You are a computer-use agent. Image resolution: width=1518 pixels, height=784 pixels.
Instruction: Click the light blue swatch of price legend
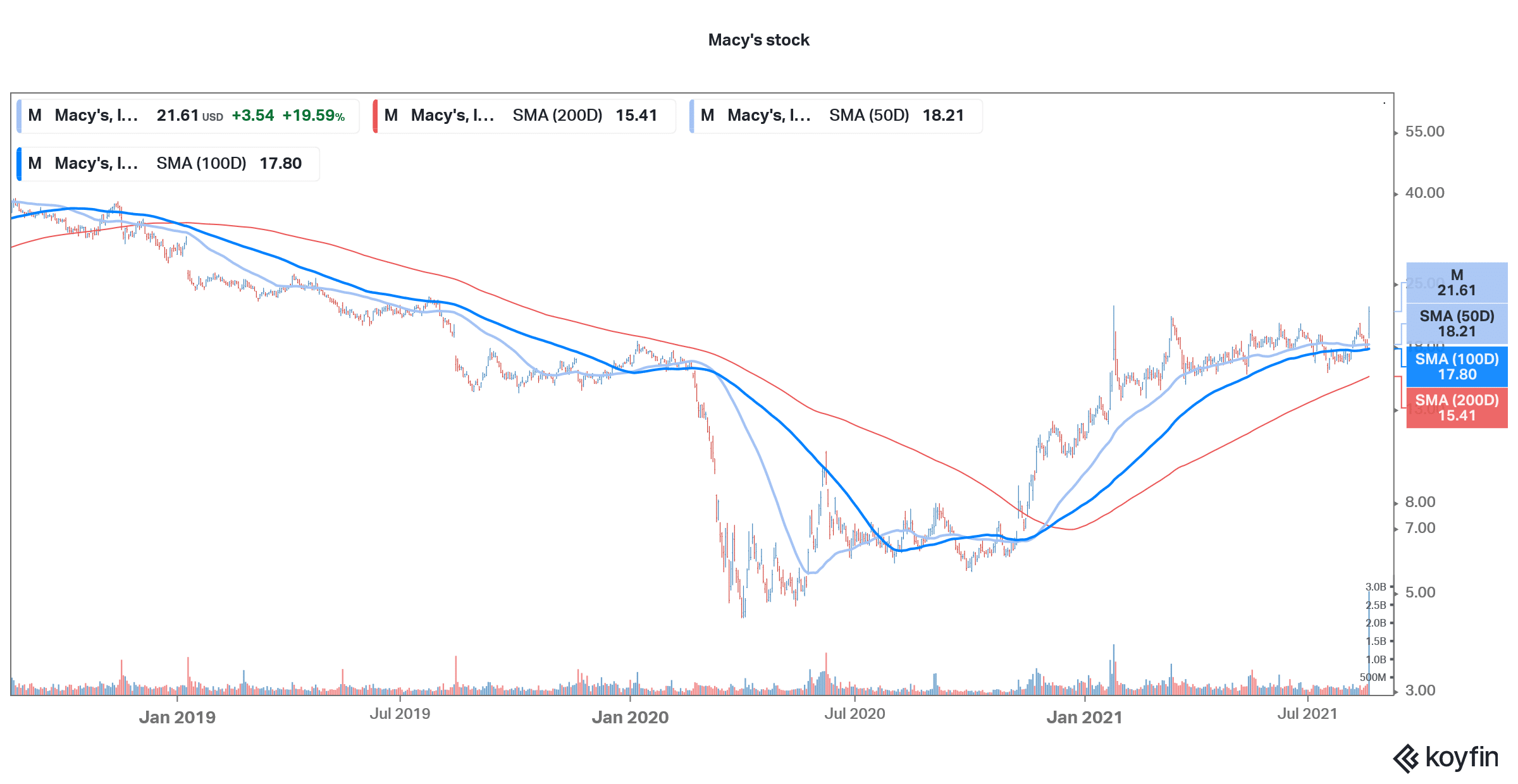coord(19,116)
